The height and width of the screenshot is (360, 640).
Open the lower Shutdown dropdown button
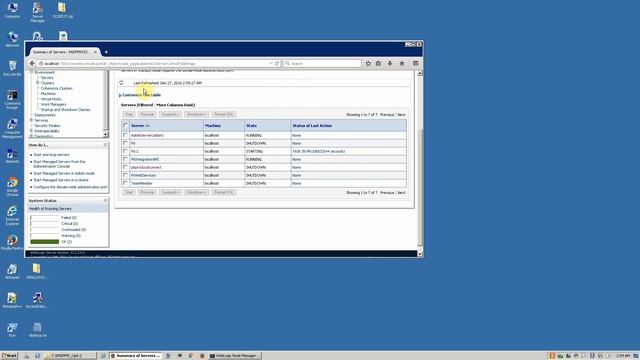point(196,192)
